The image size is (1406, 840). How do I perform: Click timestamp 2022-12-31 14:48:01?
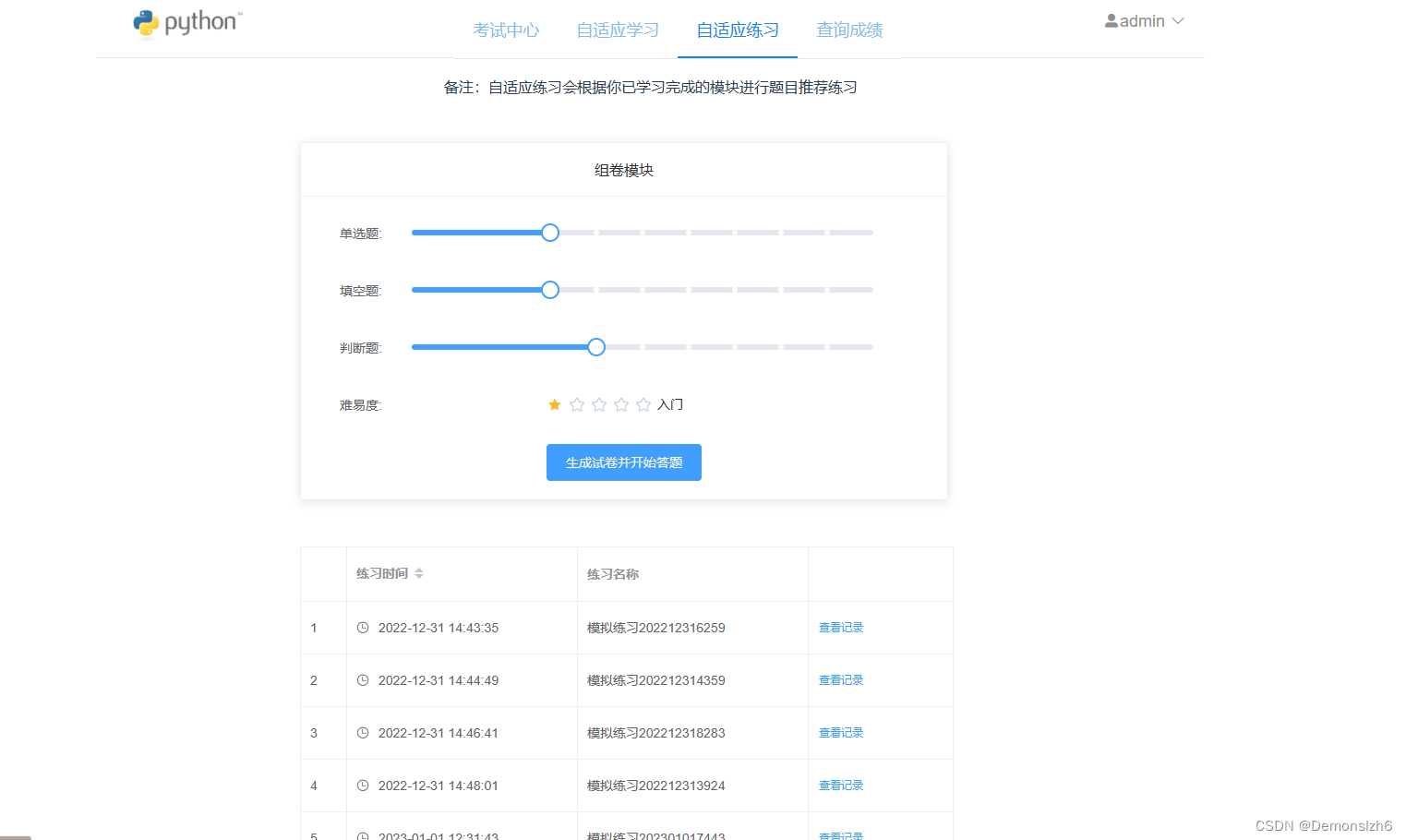click(x=439, y=786)
